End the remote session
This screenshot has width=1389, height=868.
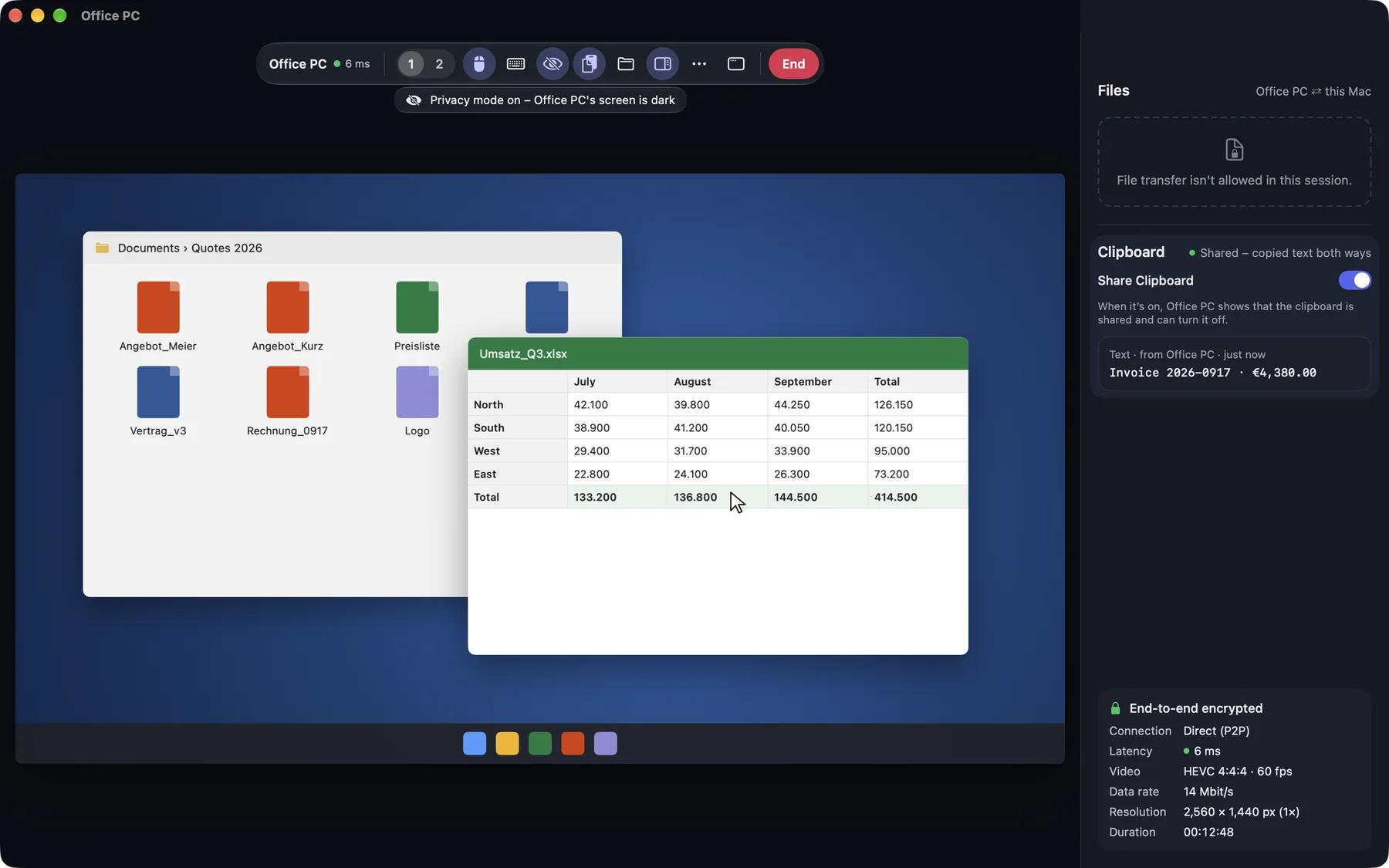coord(793,64)
